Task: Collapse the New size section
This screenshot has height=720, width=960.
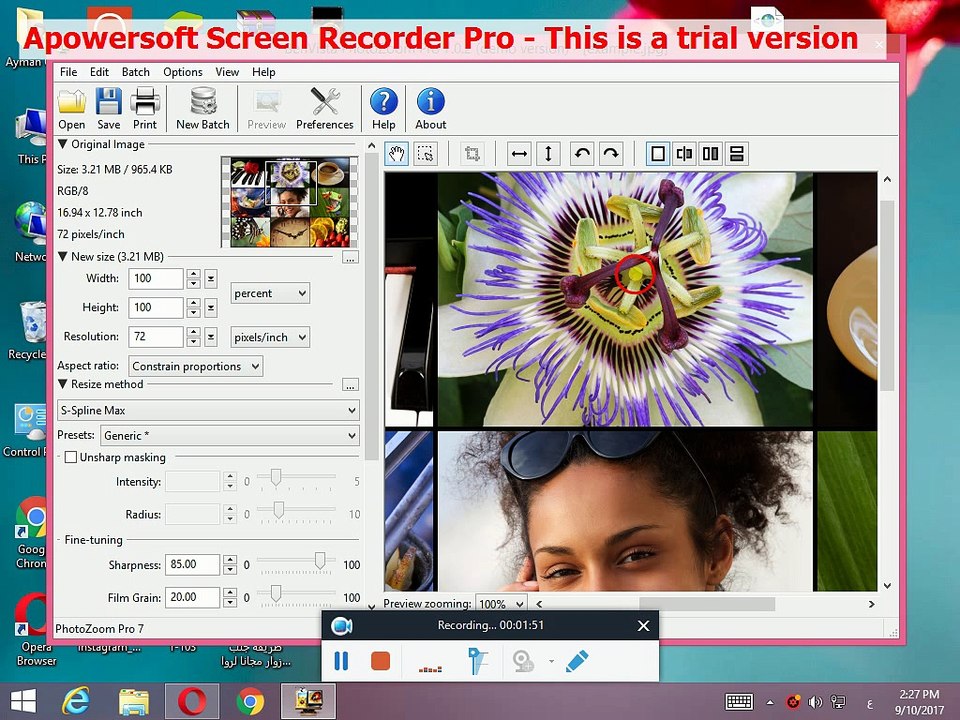Action: point(62,257)
